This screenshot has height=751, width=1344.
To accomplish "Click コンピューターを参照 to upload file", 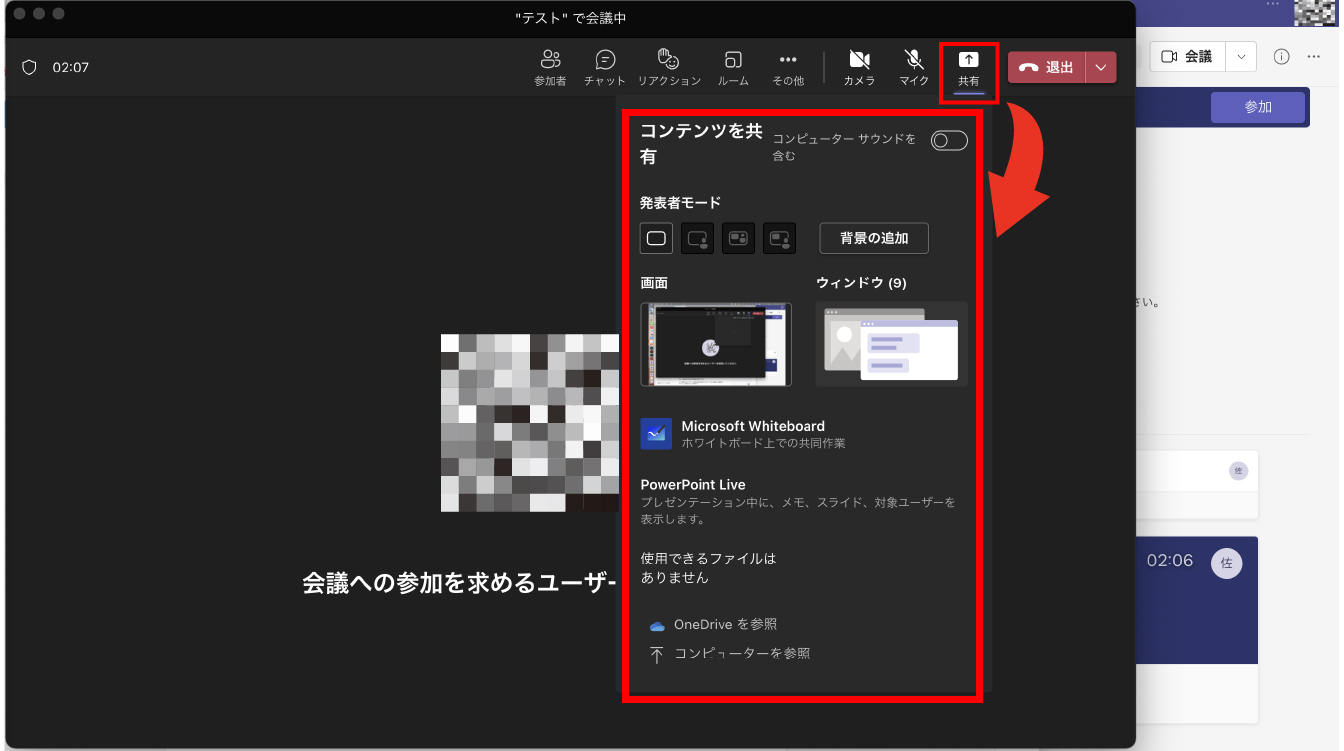I will click(x=740, y=654).
